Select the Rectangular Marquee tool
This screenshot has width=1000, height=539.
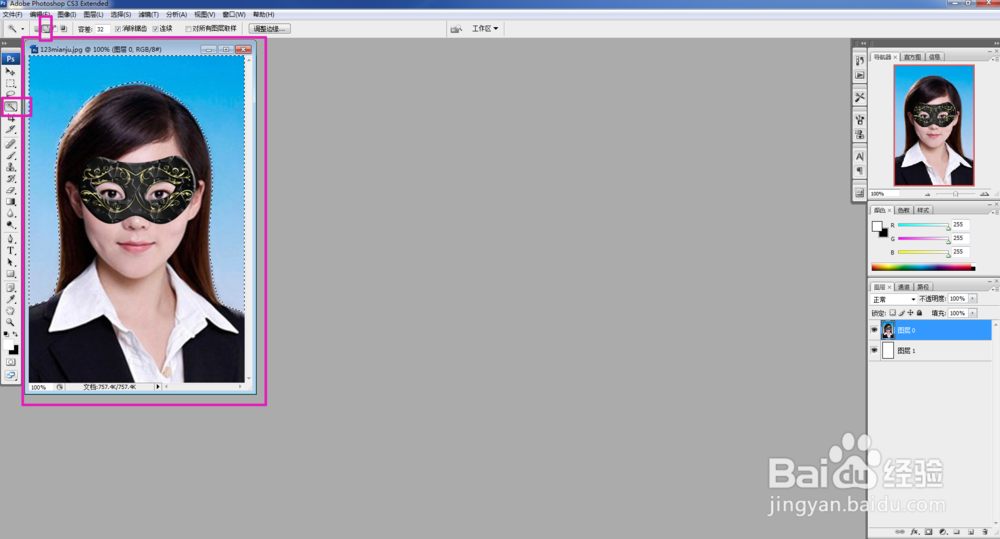(10, 84)
